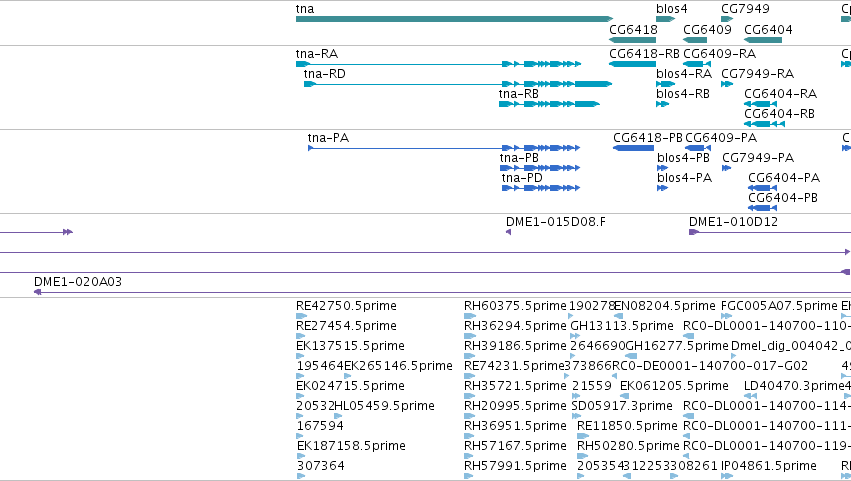Screen dimensions: 851x481
Task: Select feature 21559 label
Action: pos(592,387)
